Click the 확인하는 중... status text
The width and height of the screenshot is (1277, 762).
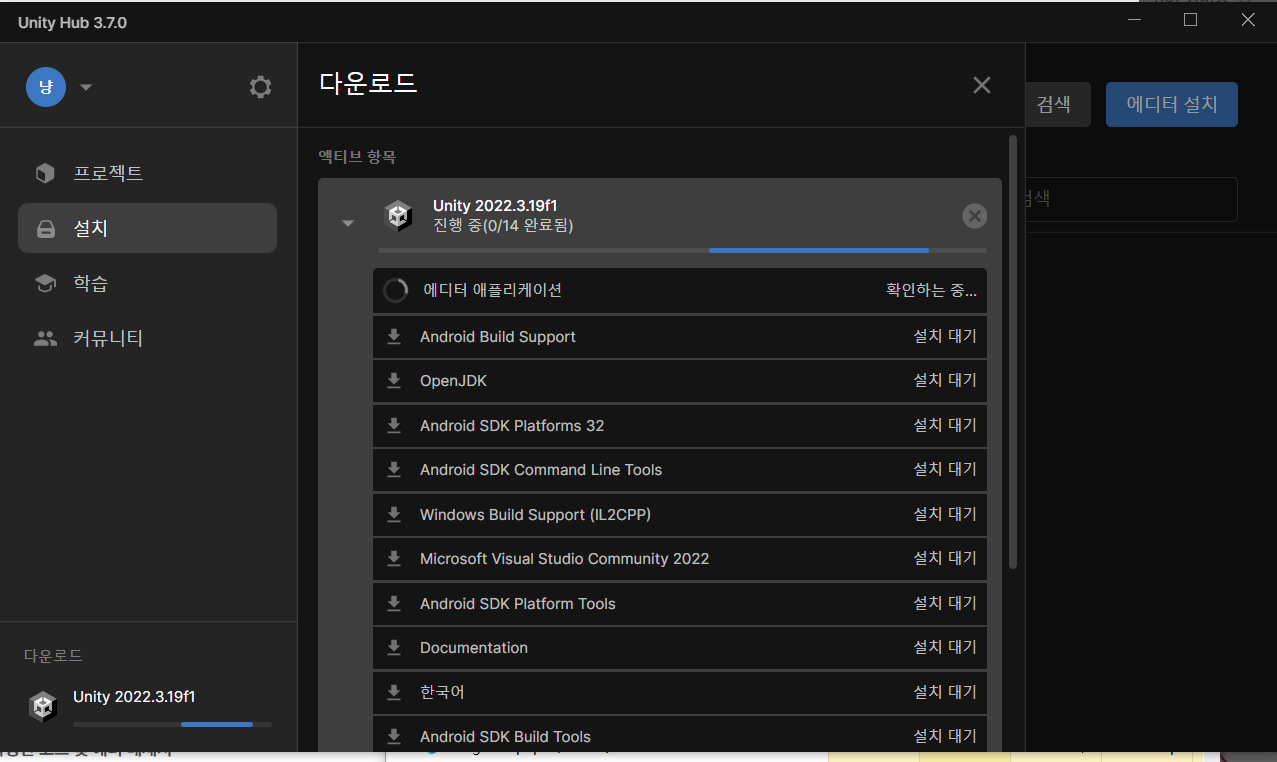click(931, 290)
